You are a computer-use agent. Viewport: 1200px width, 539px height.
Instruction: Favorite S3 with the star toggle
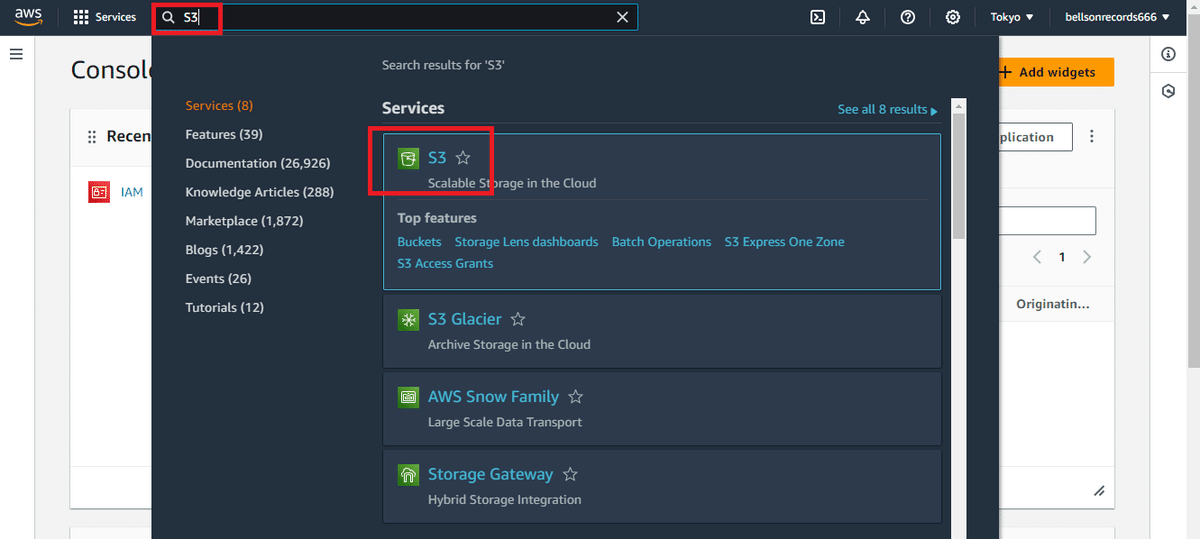[463, 158]
